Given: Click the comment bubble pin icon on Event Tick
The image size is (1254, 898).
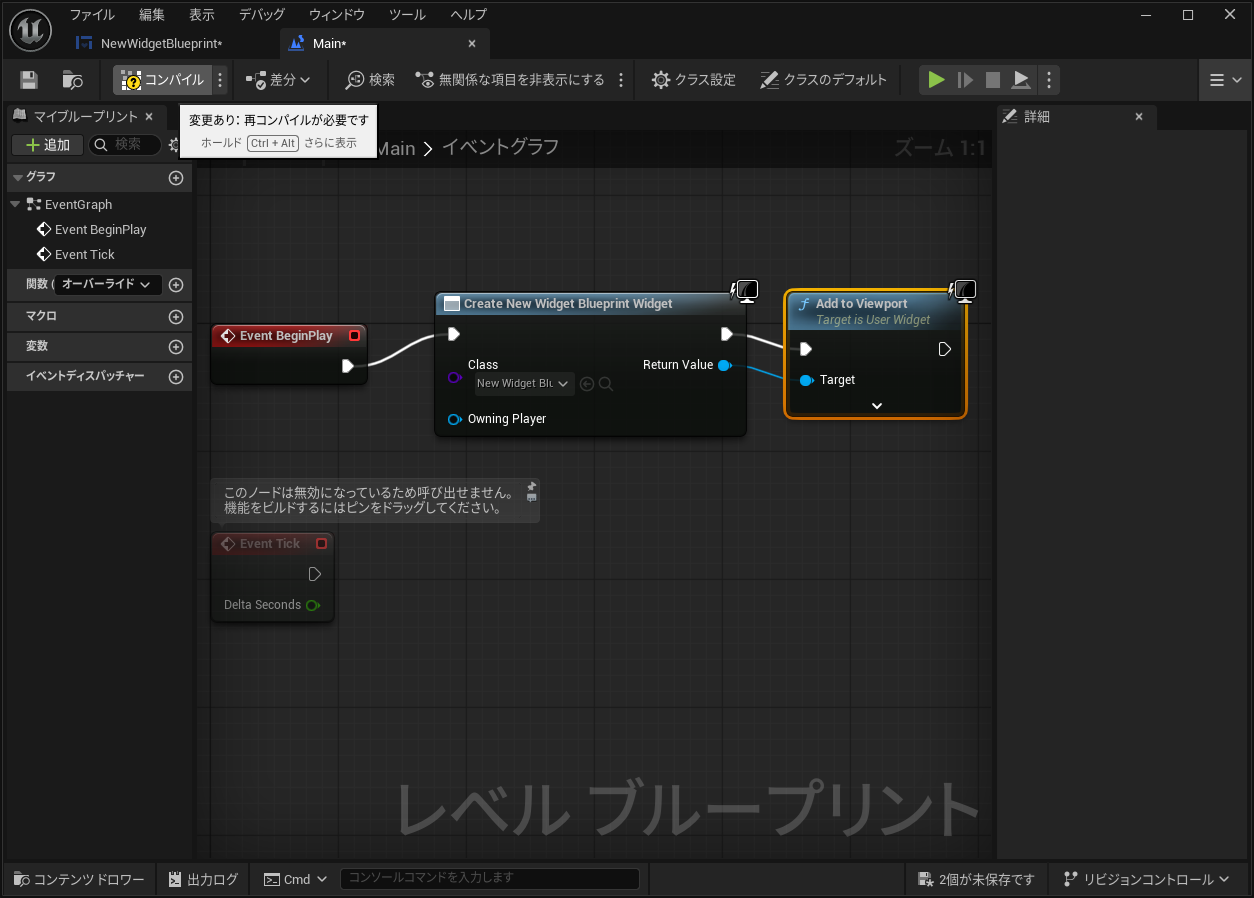Looking at the screenshot, I should tap(531, 487).
